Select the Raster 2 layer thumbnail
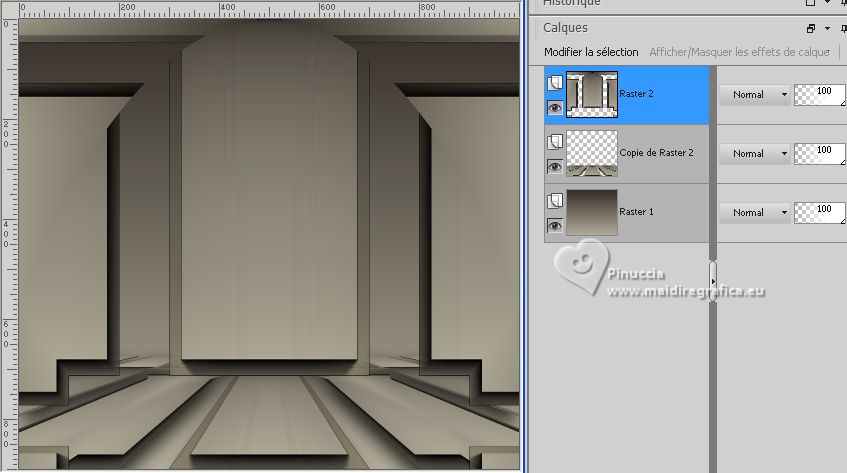The width and height of the screenshot is (847, 473). pyautogui.click(x=591, y=94)
